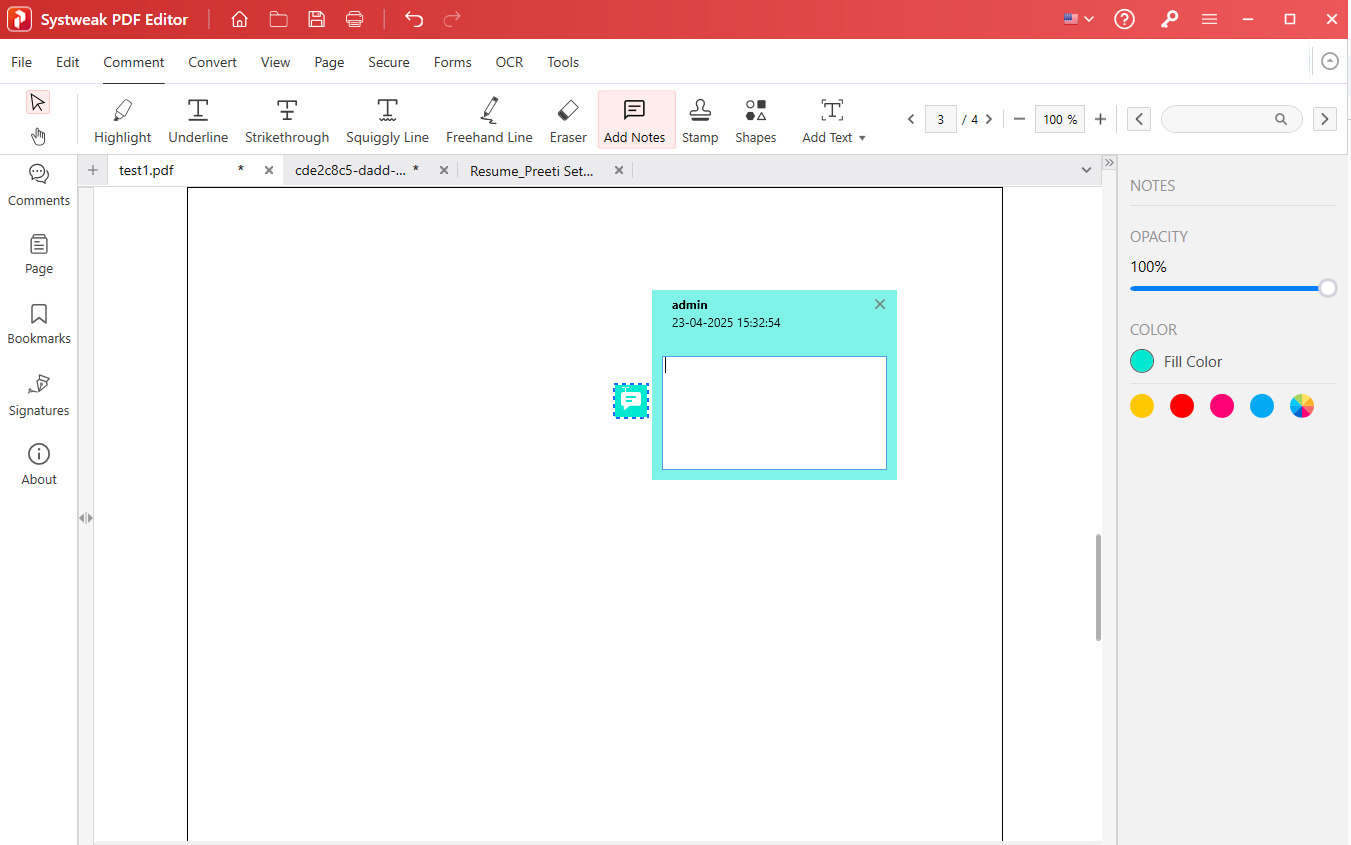This screenshot has width=1351, height=845.
Task: Click the page number field
Action: [x=940, y=119]
